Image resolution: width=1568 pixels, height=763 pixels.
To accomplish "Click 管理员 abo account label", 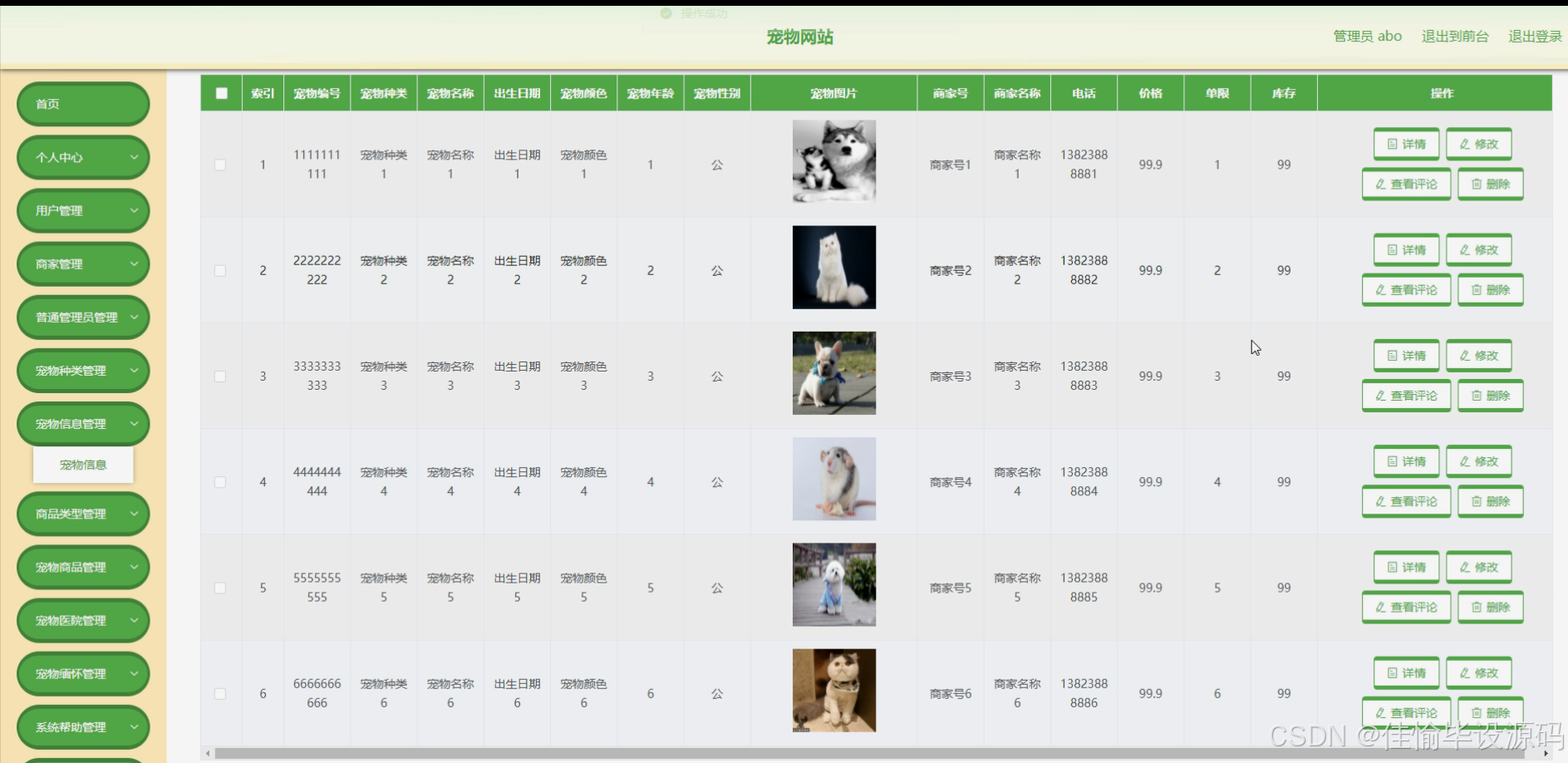I will click(x=1368, y=36).
